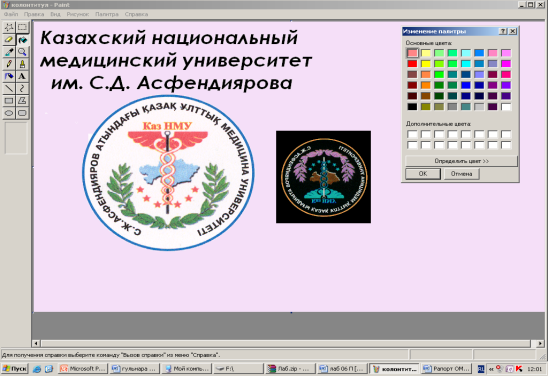Close the Изменение палитры dialog
This screenshot has height=376, width=548.
coord(512,31)
